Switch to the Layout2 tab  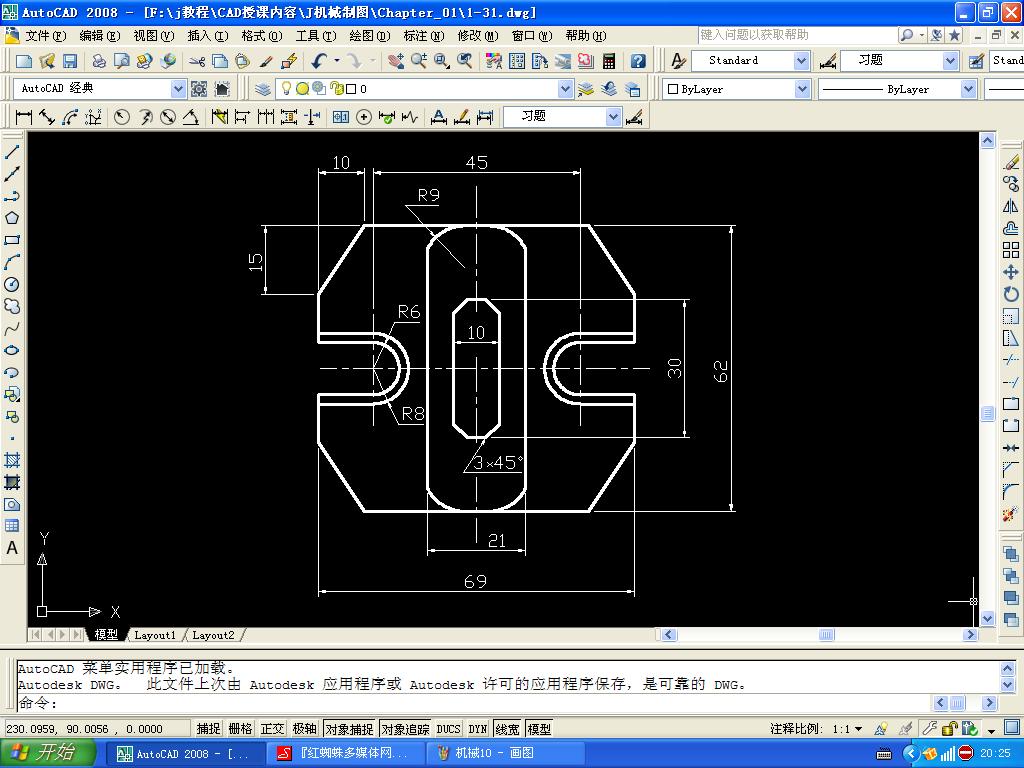click(x=213, y=635)
